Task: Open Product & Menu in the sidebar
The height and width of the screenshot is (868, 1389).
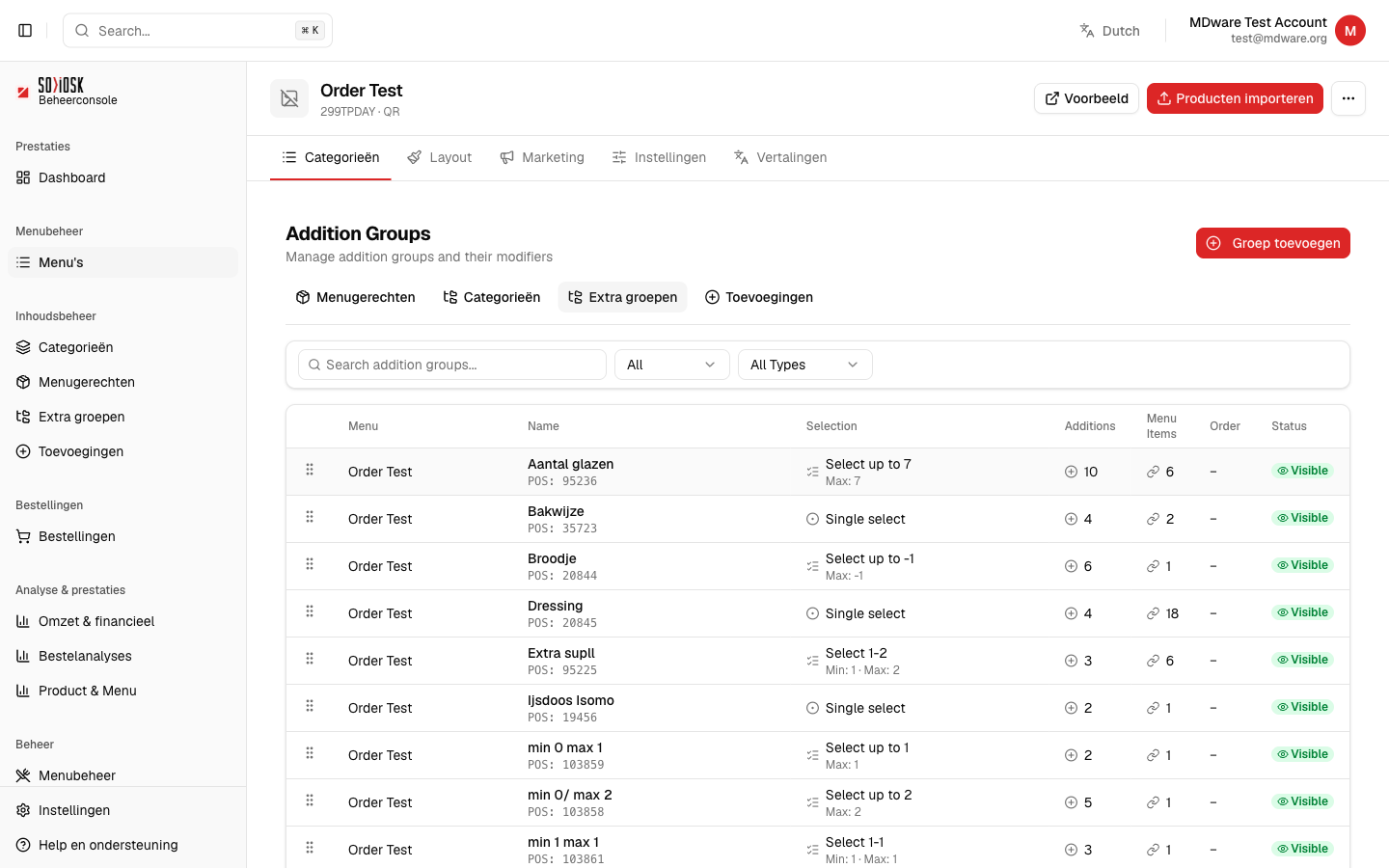Action: click(x=123, y=691)
